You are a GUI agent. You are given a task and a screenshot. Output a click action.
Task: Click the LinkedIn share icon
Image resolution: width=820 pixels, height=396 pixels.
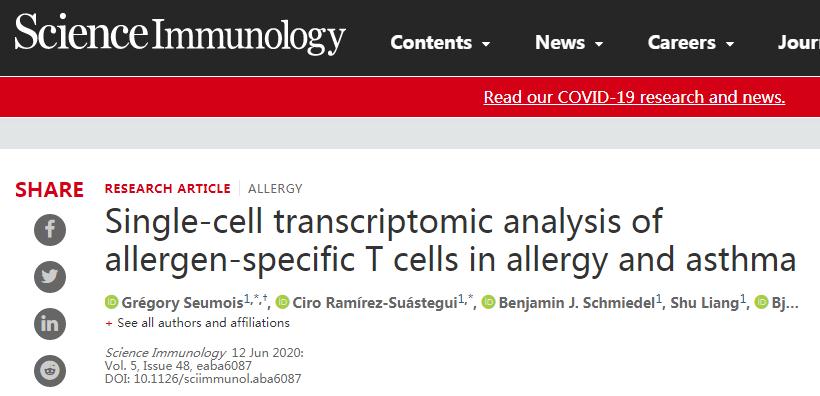click(x=50, y=324)
